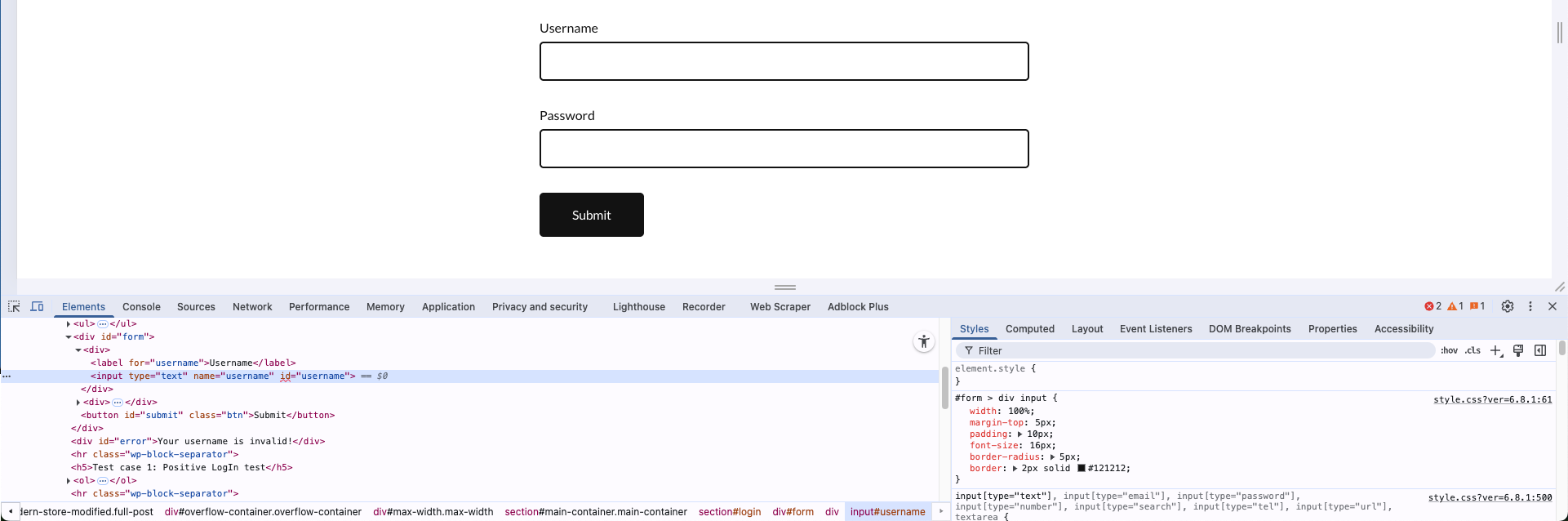Image resolution: width=1568 pixels, height=521 pixels.
Task: Click the orange issues count badge
Action: coord(1477,306)
